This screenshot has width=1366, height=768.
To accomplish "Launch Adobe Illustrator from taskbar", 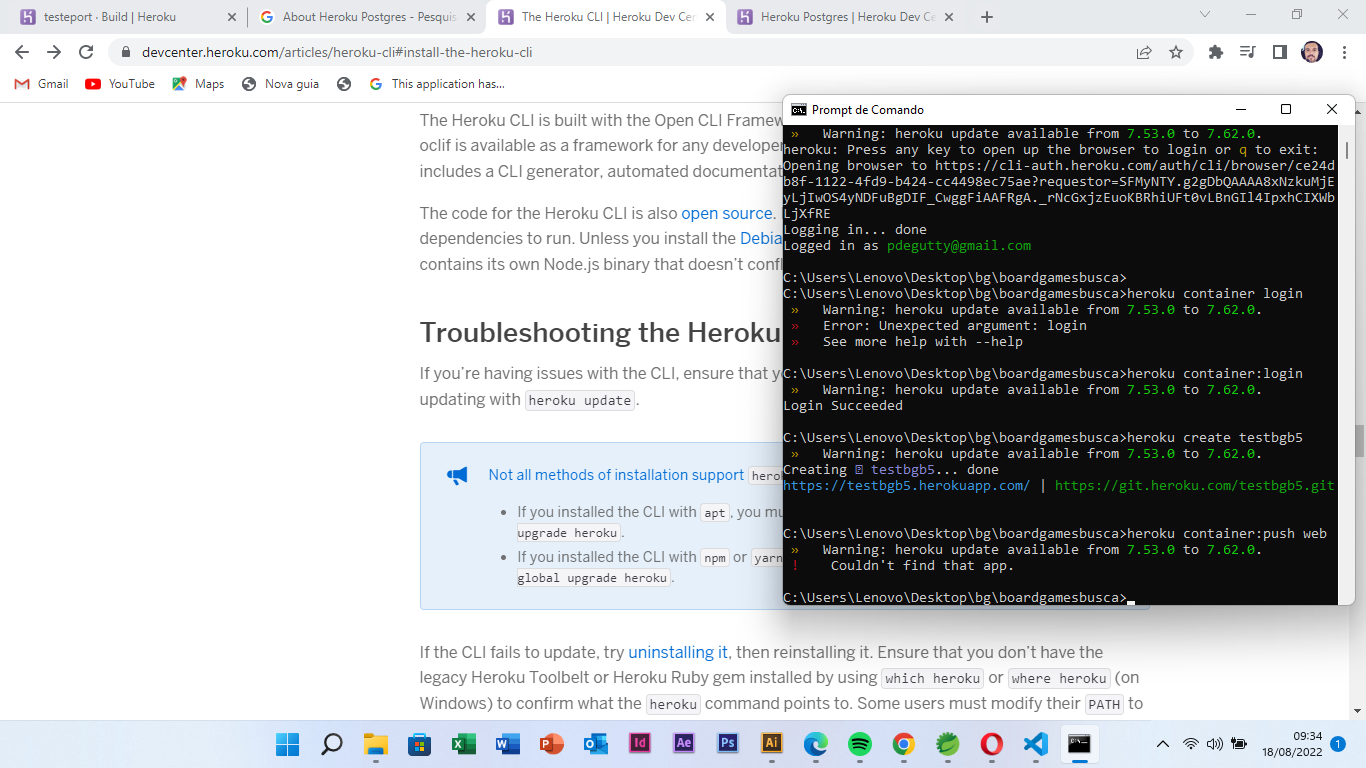I will coord(772,744).
